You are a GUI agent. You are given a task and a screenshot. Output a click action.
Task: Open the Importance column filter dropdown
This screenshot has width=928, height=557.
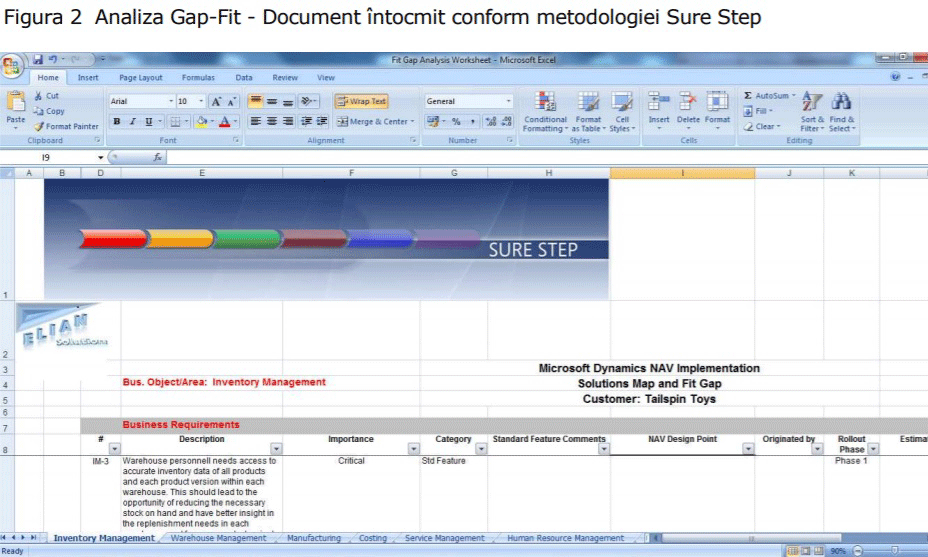coord(414,450)
